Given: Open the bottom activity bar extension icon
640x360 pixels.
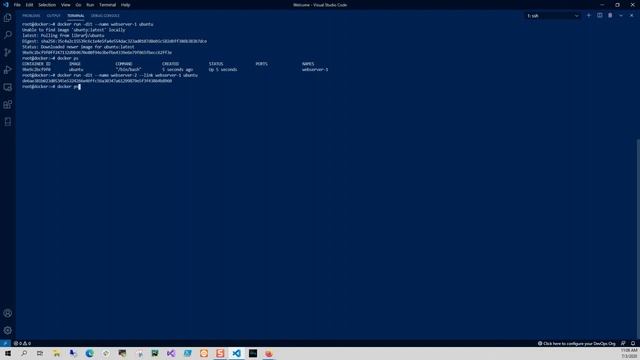Looking at the screenshot, I should [7, 122].
